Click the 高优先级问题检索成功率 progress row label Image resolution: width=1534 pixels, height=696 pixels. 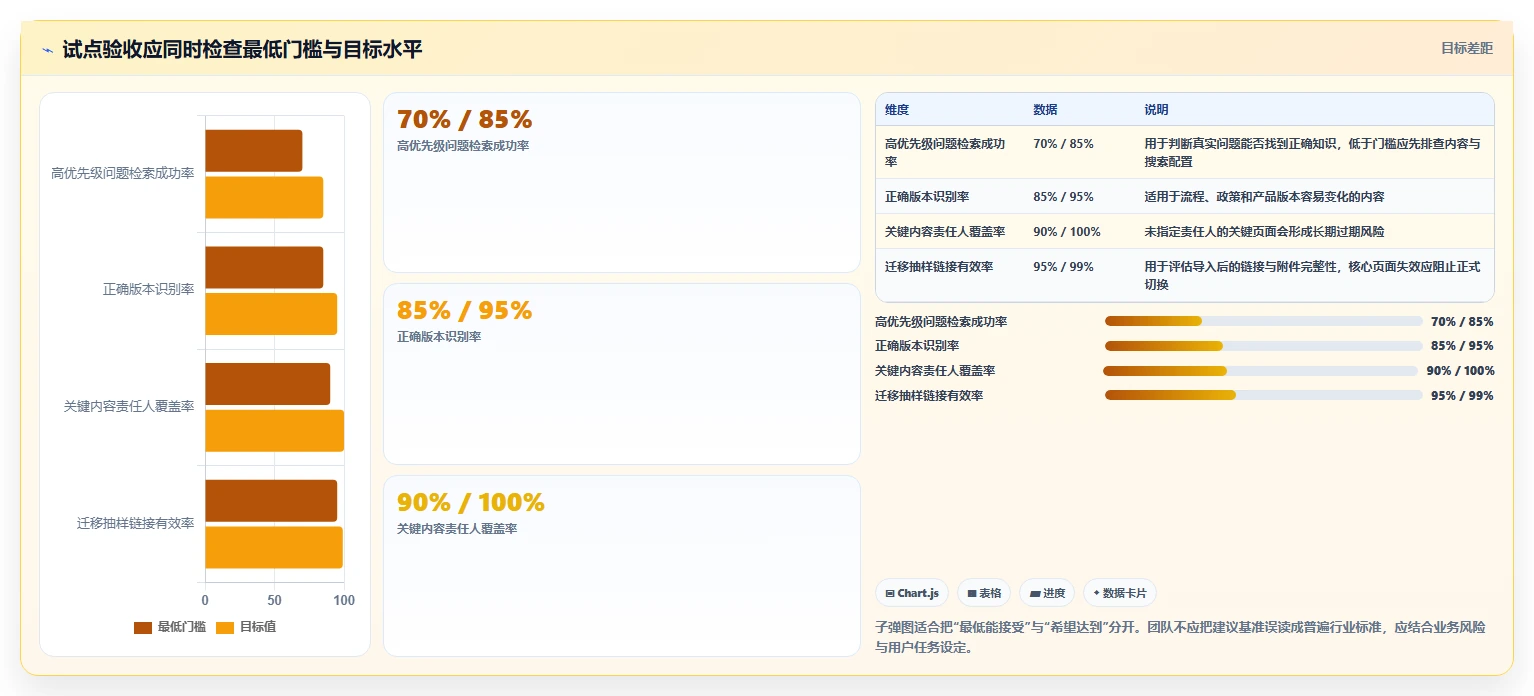(941, 322)
